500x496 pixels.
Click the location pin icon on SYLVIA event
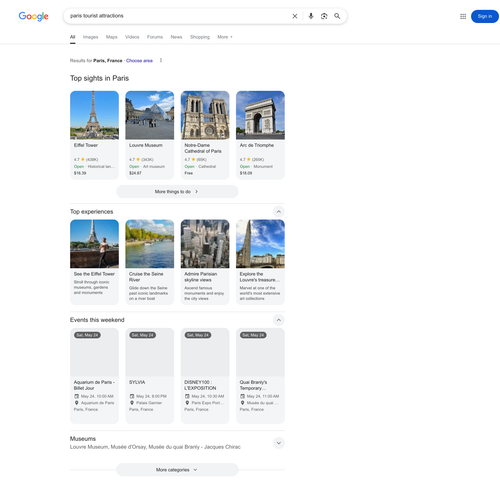click(132, 403)
